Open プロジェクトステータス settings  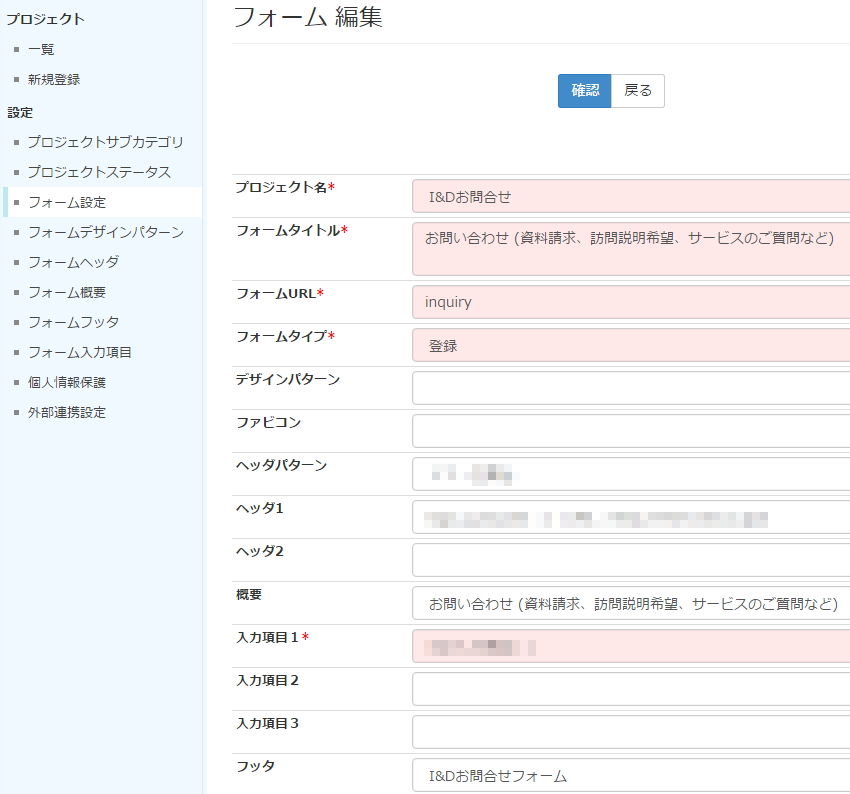coord(99,172)
